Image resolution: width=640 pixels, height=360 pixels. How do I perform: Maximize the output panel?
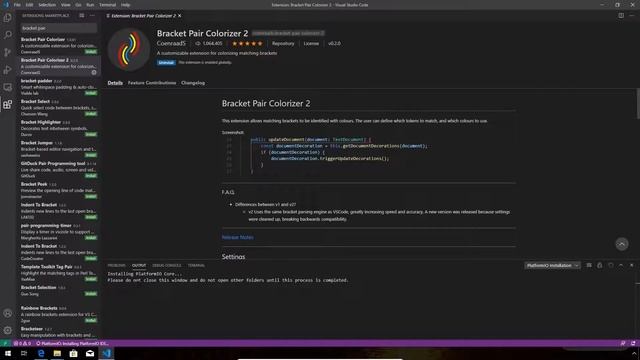point(621,265)
